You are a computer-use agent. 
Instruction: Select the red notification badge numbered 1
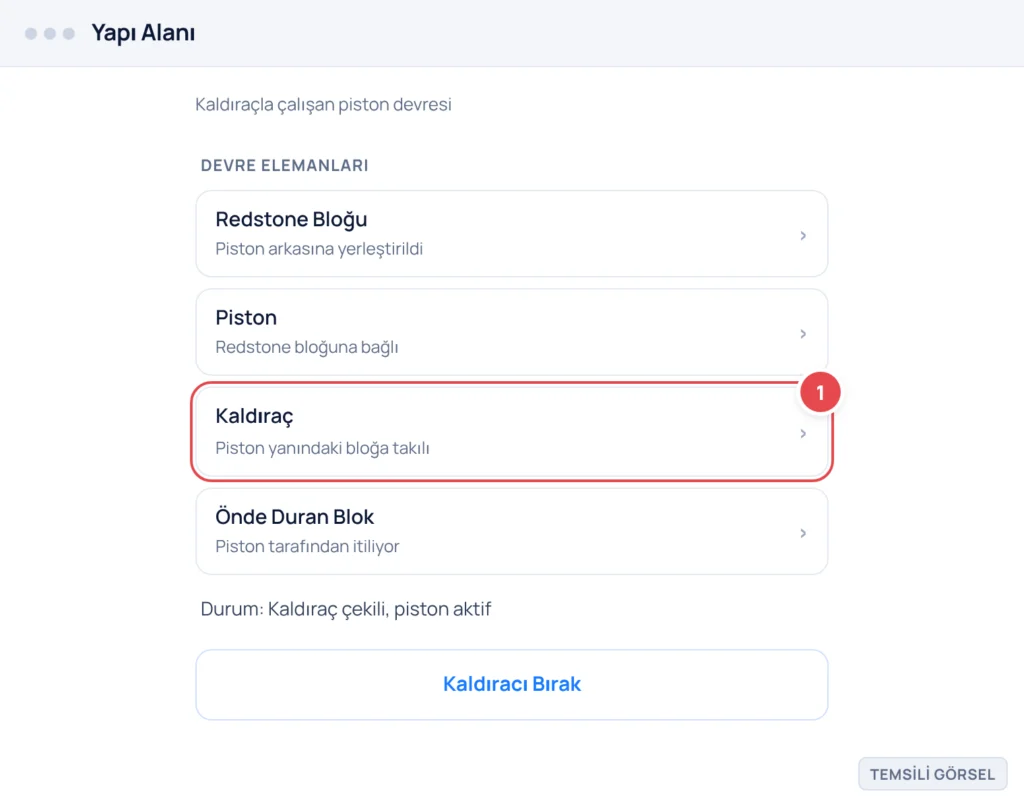(820, 393)
